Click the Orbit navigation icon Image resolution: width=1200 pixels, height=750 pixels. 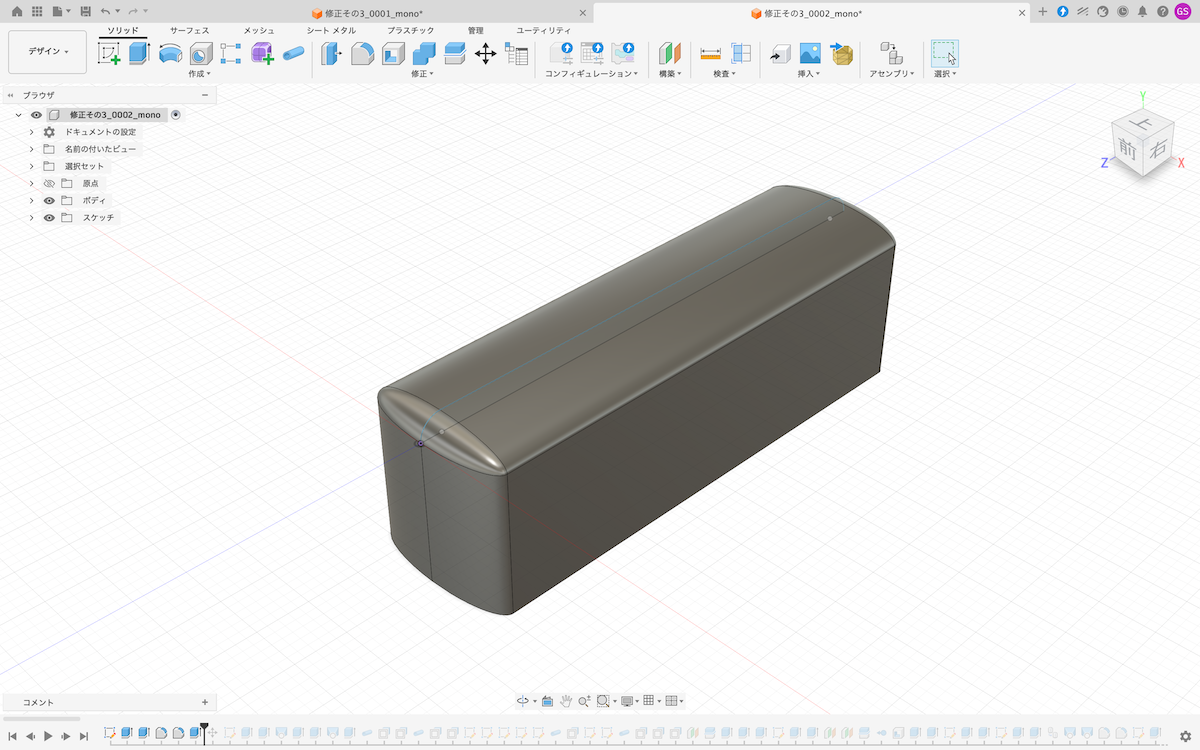[523, 701]
